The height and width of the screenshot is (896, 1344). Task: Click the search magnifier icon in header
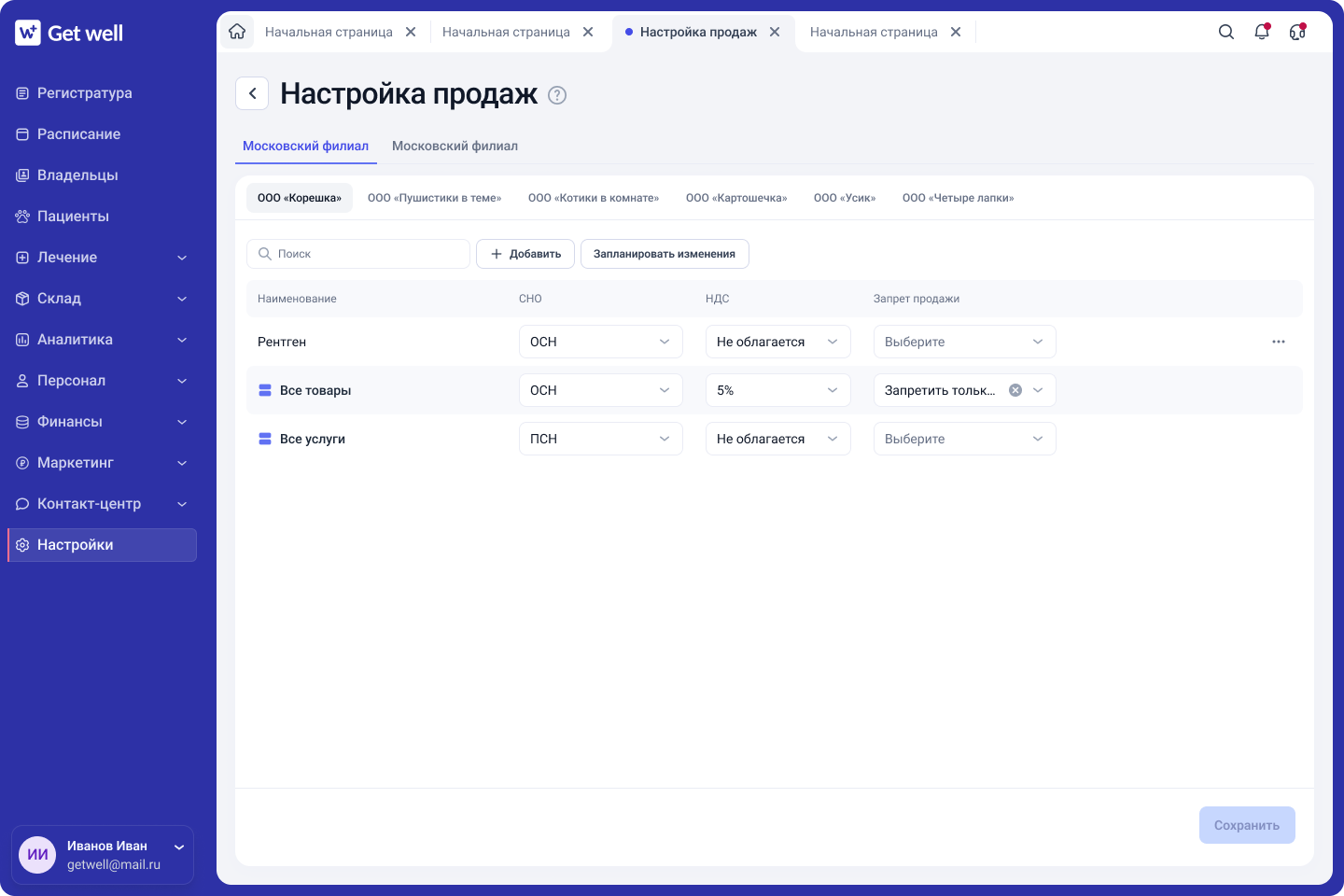coord(1226,32)
